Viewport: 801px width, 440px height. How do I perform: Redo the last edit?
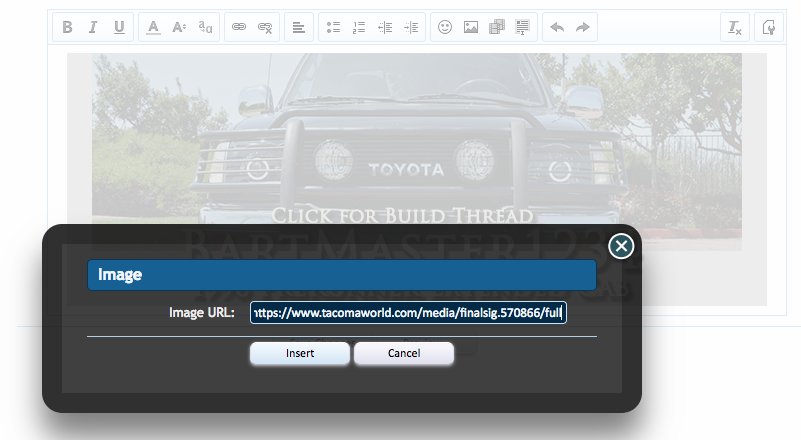(583, 27)
